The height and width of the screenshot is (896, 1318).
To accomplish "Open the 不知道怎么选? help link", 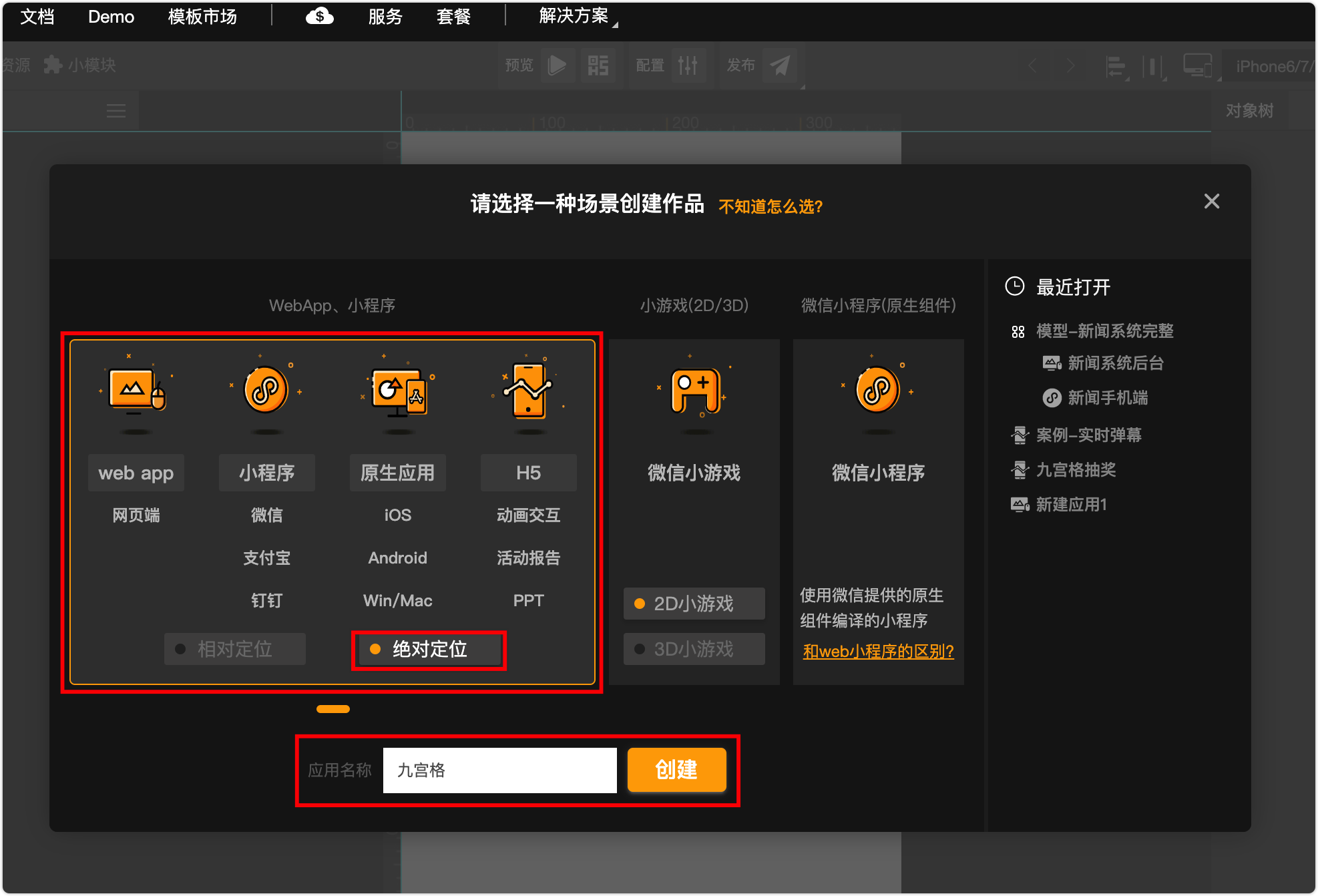I will 770,206.
